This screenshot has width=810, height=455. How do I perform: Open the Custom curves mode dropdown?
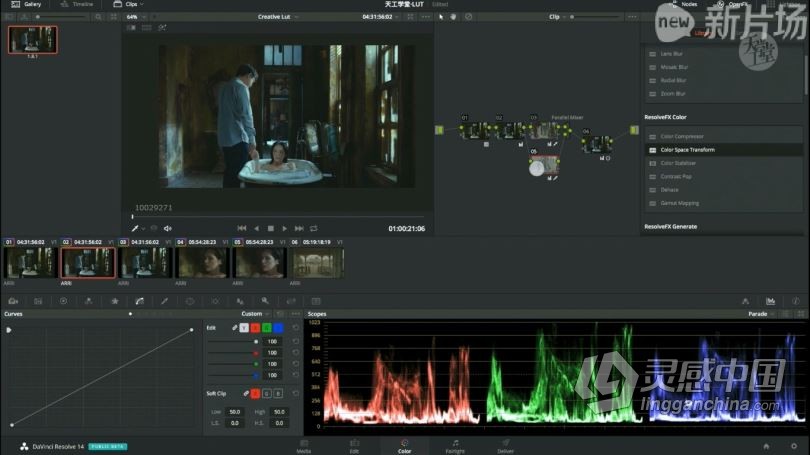point(255,314)
